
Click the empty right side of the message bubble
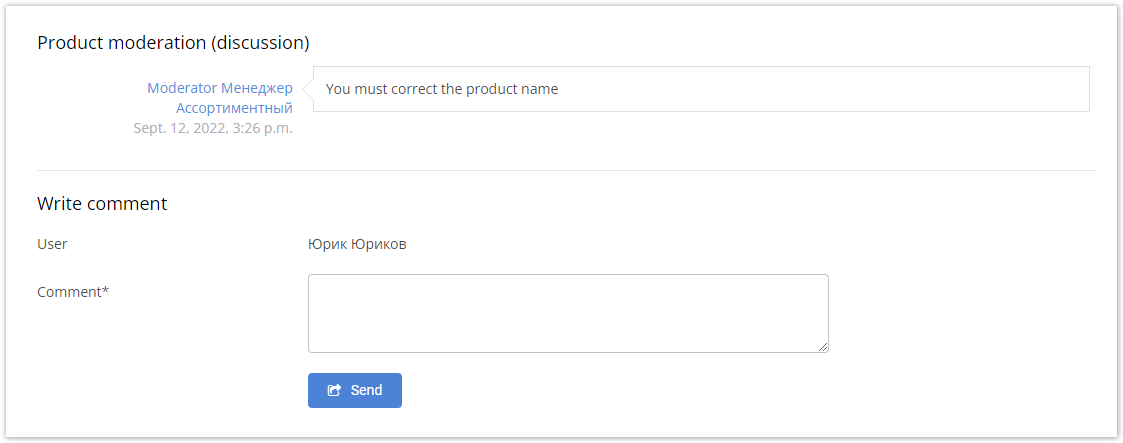pos(850,89)
